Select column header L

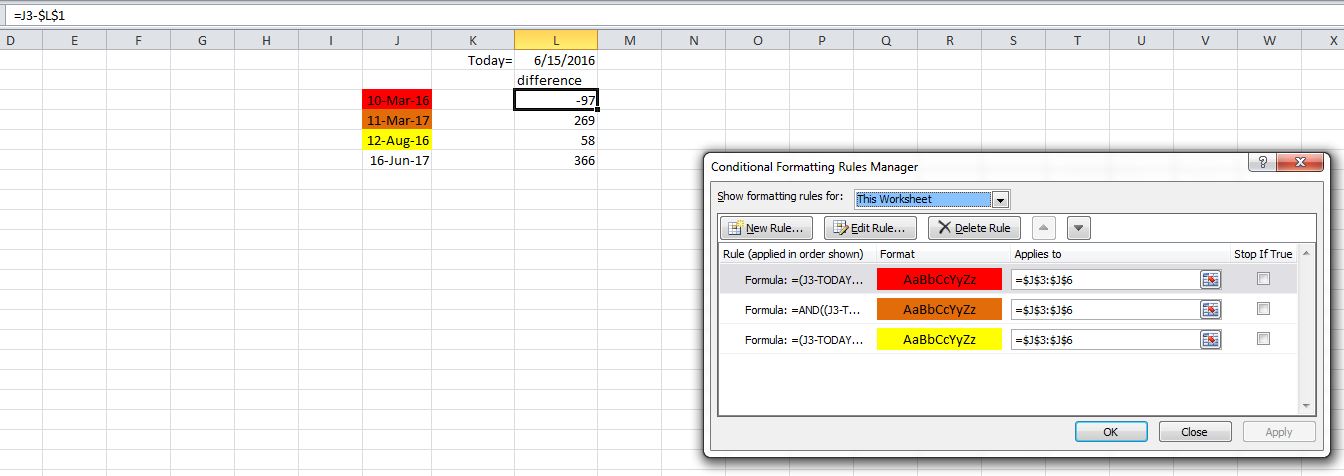click(x=556, y=40)
